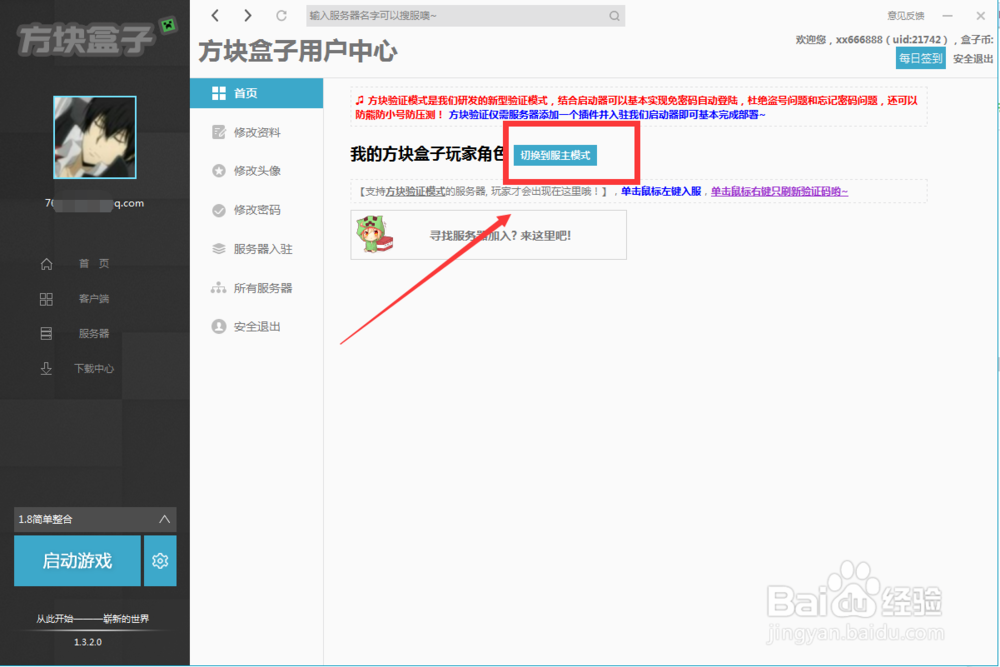Expand the 1.8简单整合 version selector
The height and width of the screenshot is (667, 1000).
click(95, 519)
